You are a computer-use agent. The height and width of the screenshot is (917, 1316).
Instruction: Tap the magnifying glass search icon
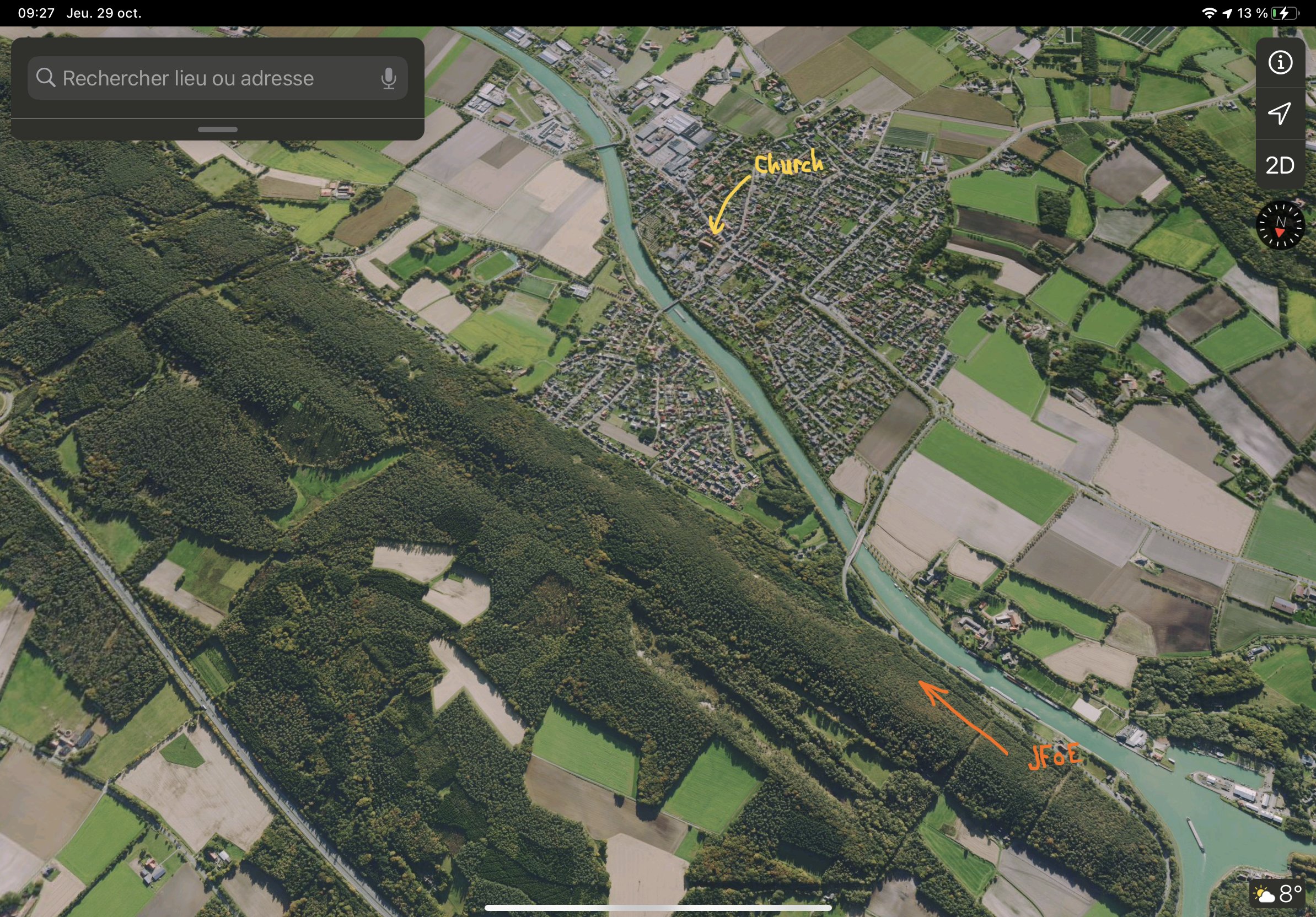click(46, 77)
